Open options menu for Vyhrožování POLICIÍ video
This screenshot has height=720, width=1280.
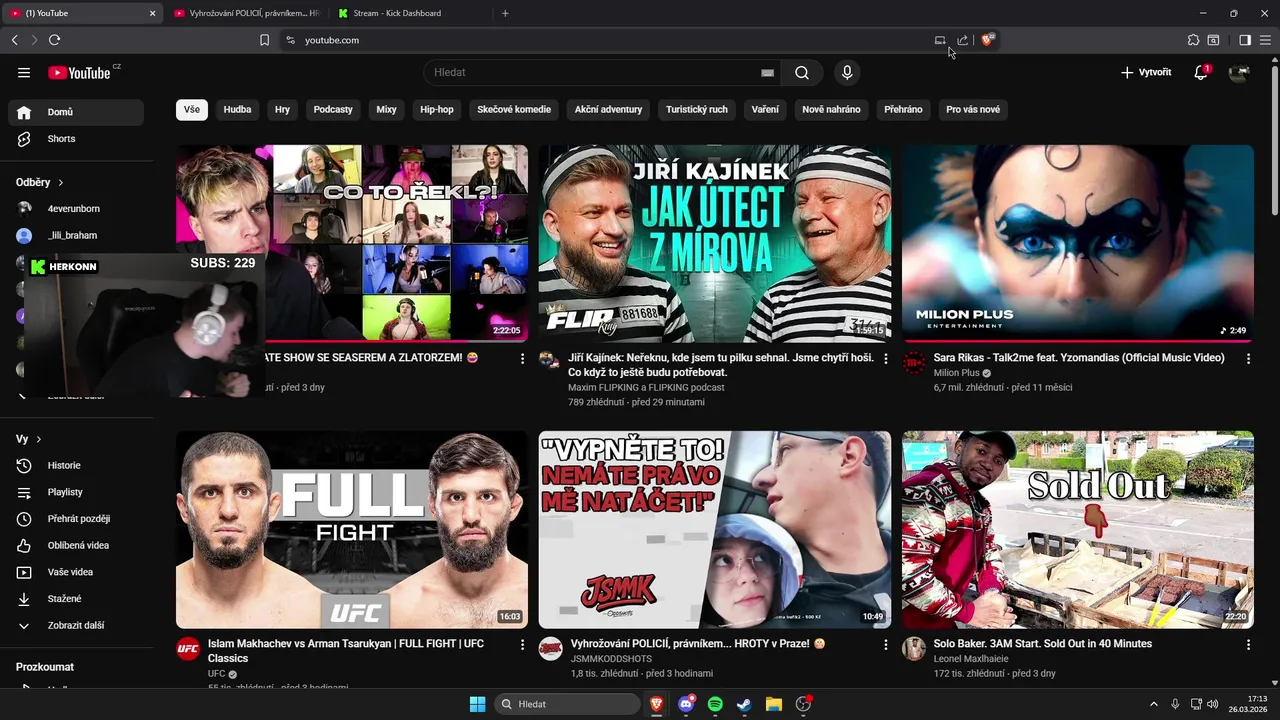tap(885, 645)
